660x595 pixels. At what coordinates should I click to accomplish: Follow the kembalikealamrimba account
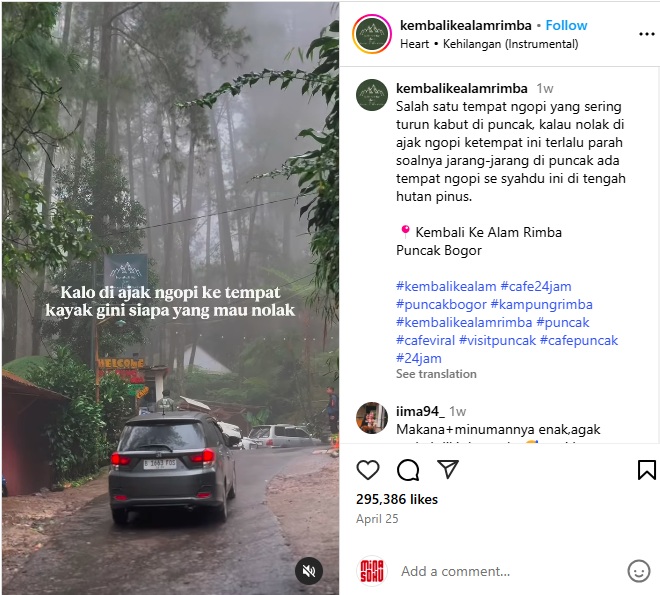[566, 25]
